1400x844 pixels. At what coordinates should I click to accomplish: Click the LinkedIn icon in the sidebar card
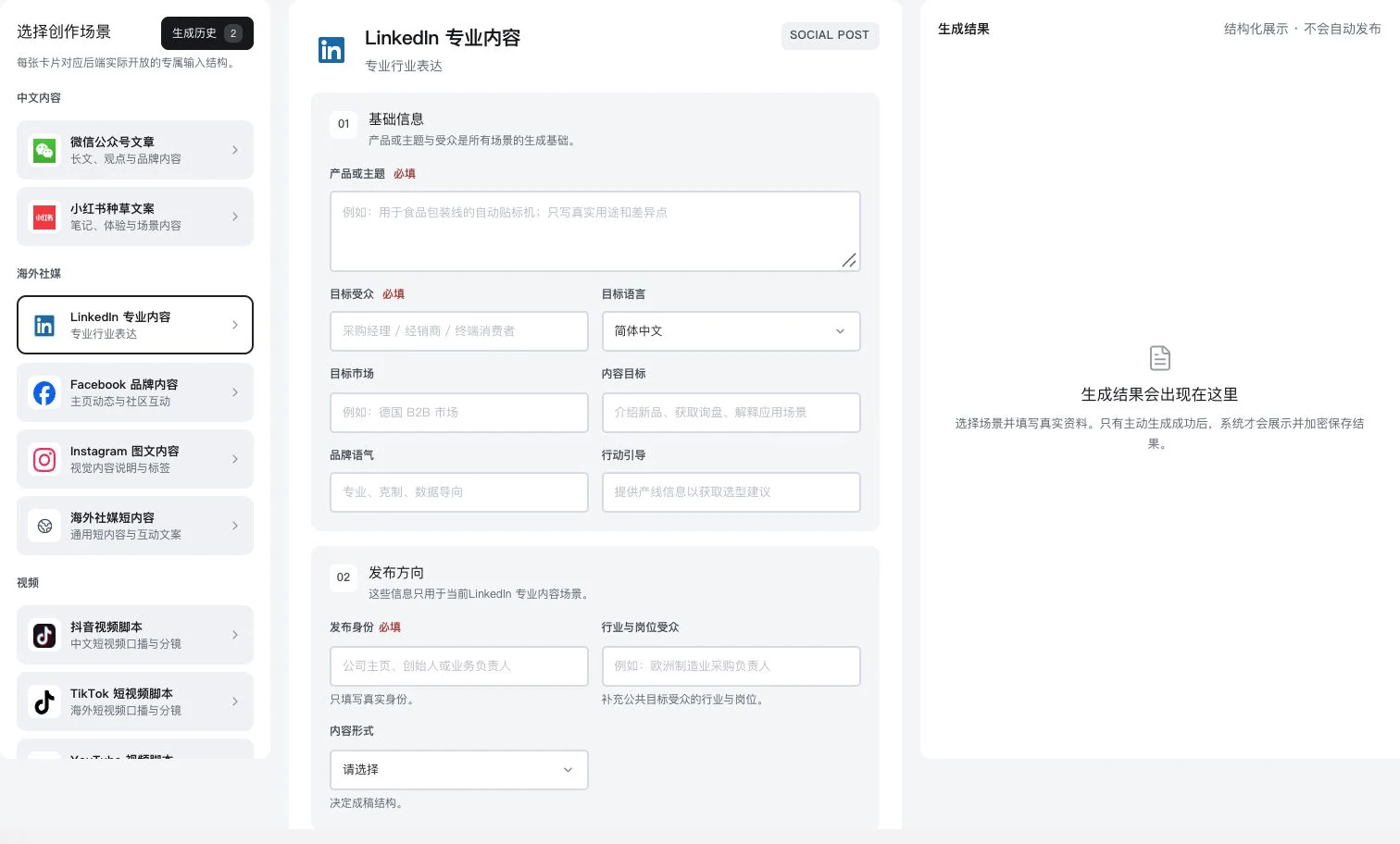[x=44, y=325]
